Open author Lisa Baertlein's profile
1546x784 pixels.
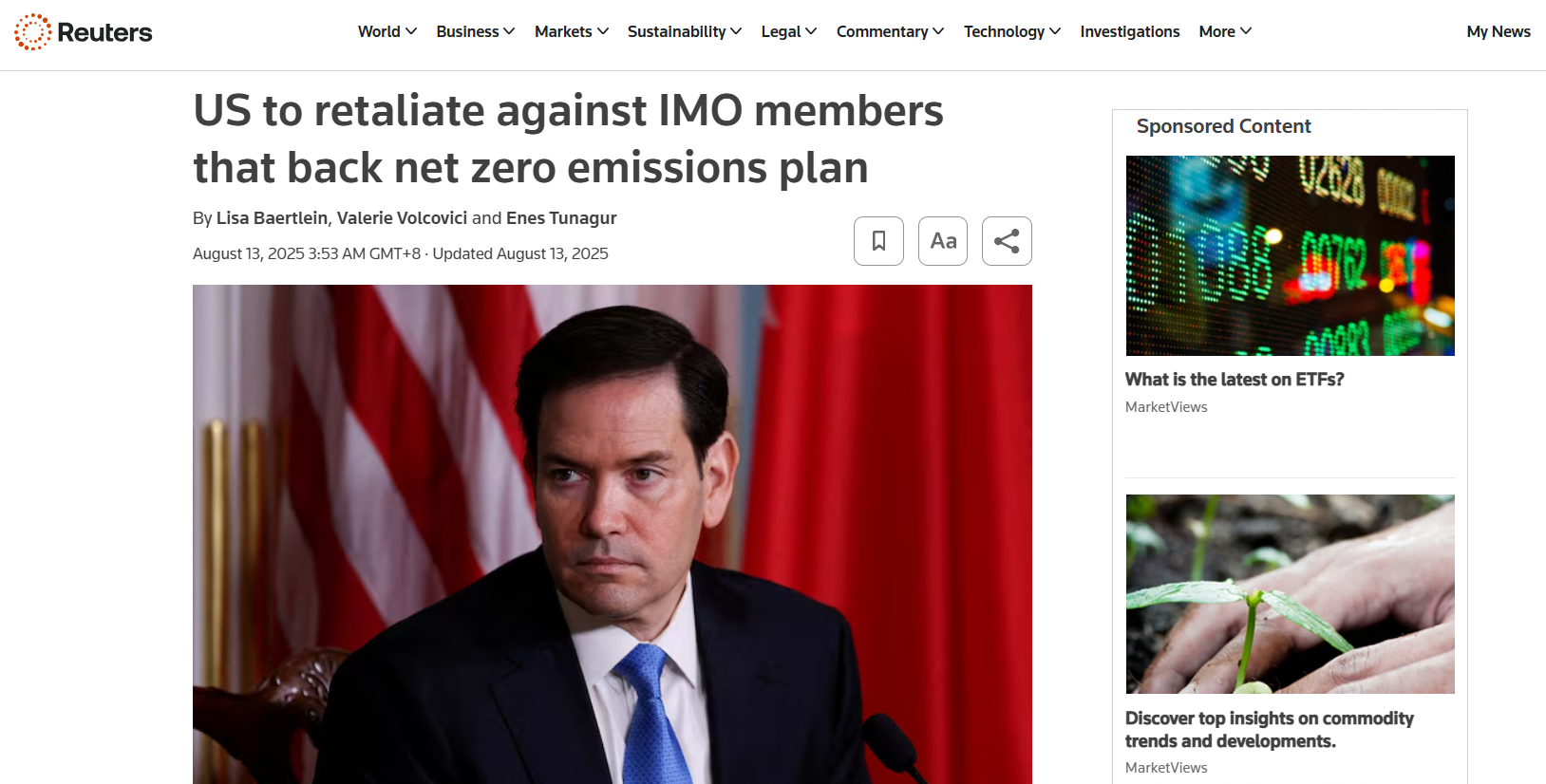[272, 218]
